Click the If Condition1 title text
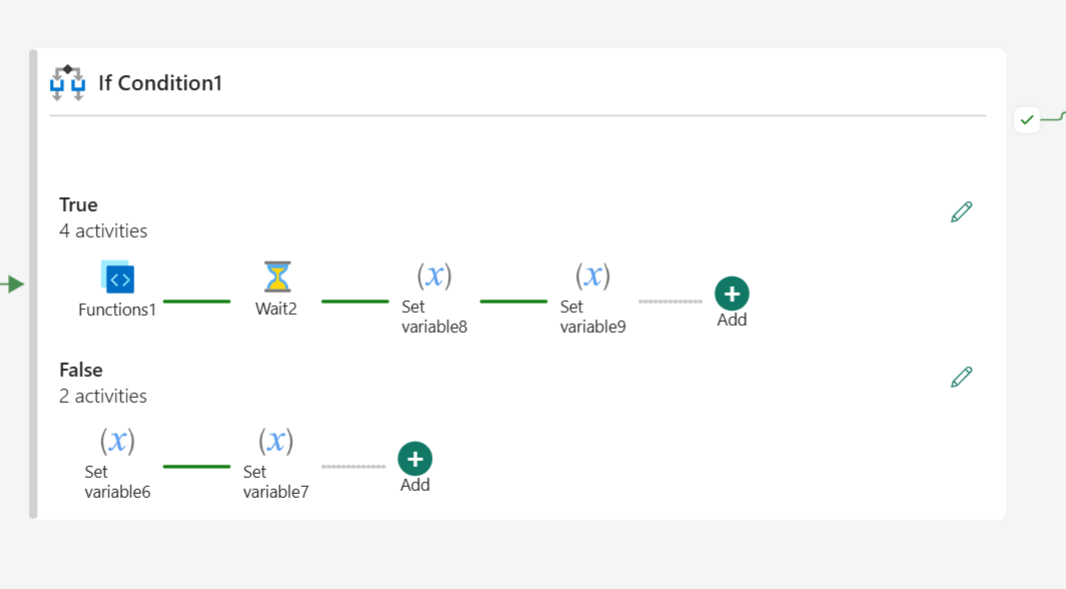Image resolution: width=1066 pixels, height=589 pixels. (160, 83)
